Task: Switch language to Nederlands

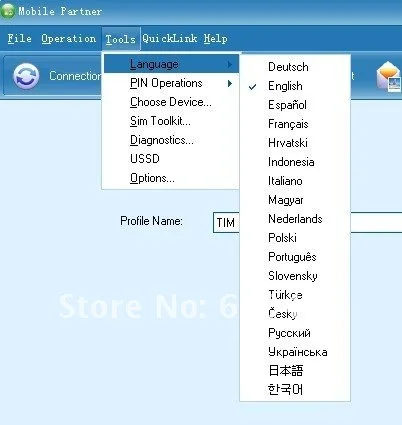Action: pyautogui.click(x=295, y=219)
